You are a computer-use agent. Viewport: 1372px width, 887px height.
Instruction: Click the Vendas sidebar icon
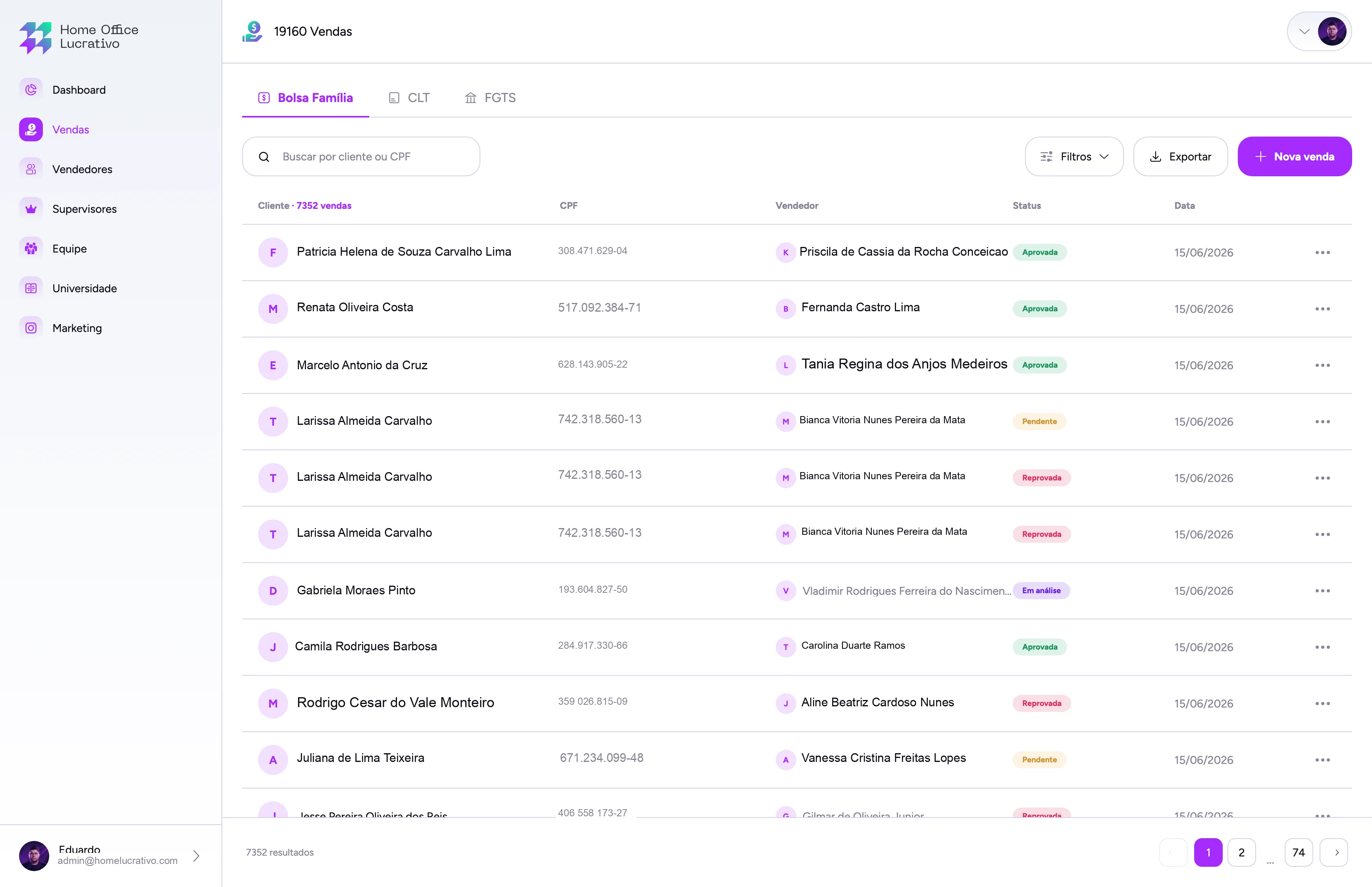[x=31, y=129]
